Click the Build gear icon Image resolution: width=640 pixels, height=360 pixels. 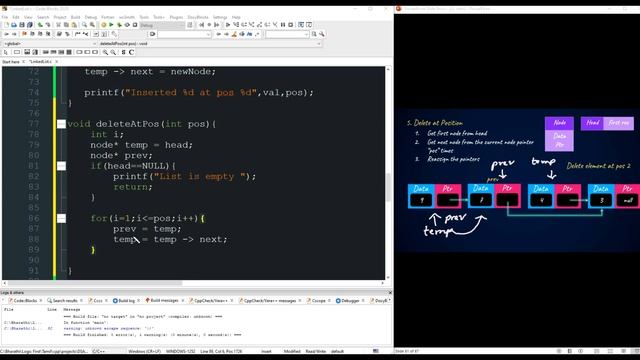pos(104,25)
